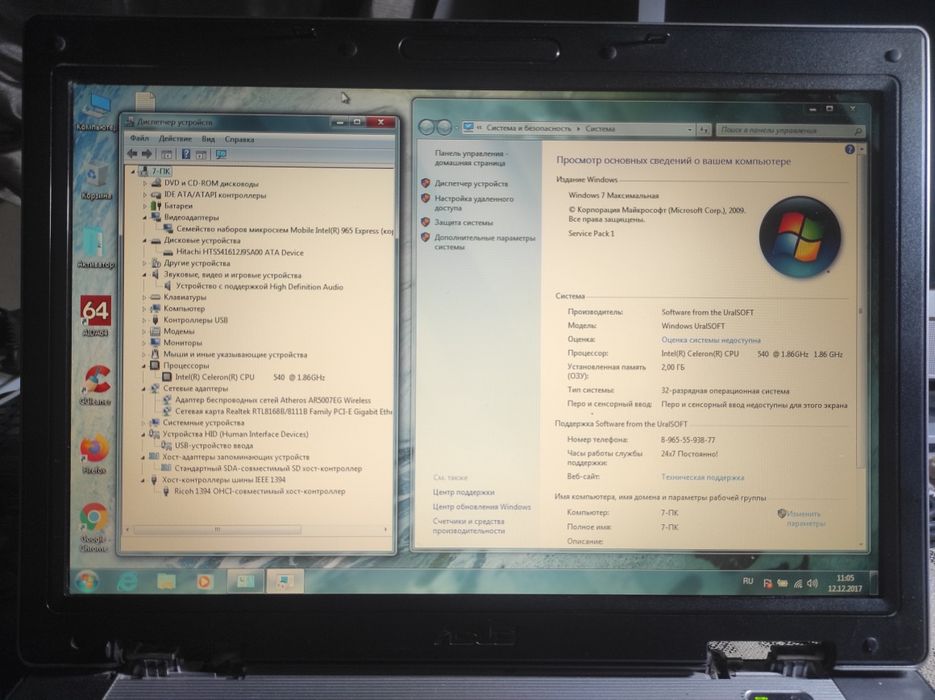This screenshot has height=700, width=935.
Task: Click the back button in System window
Action: [427, 128]
